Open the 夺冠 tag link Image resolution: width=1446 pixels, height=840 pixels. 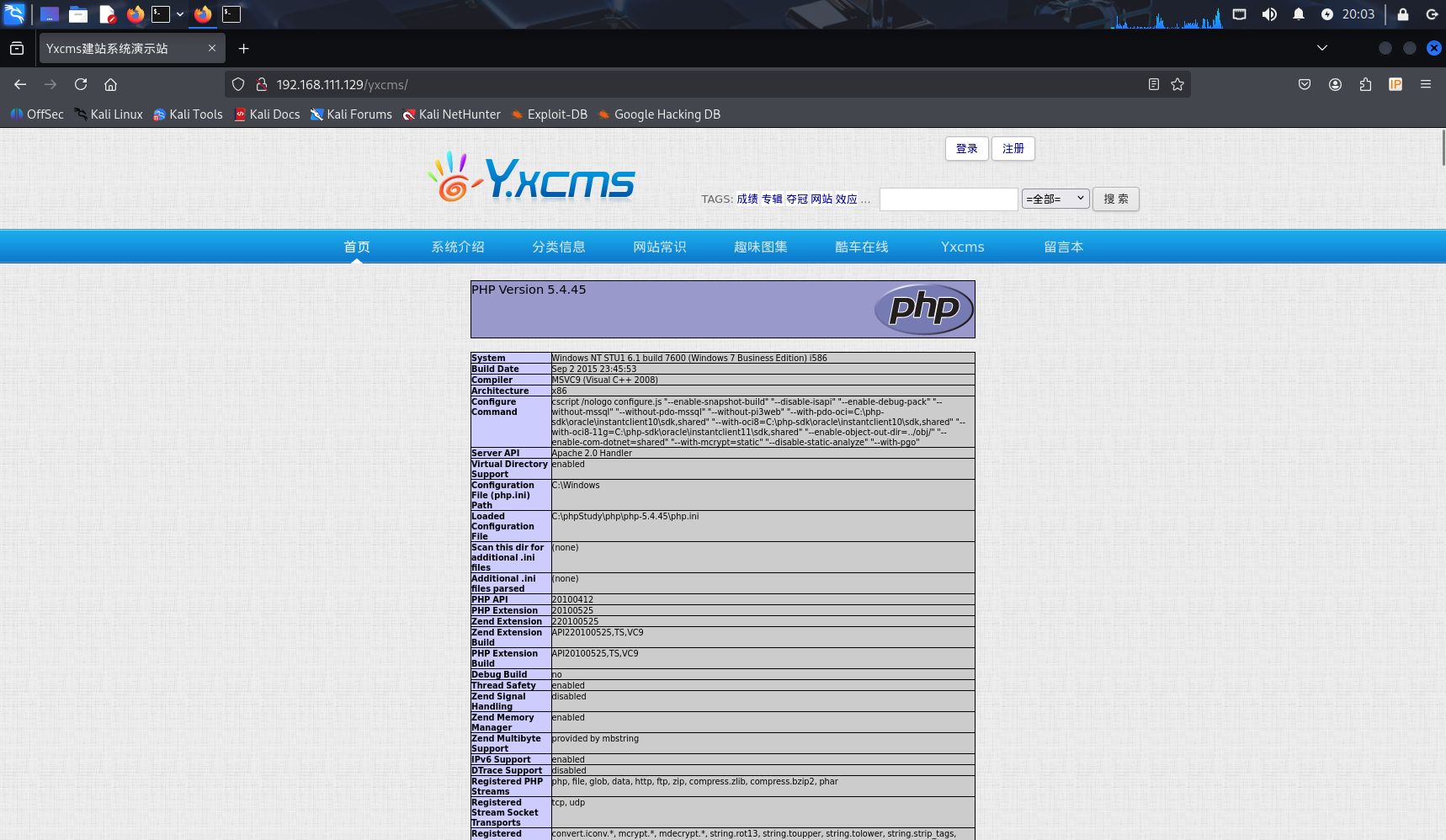point(797,199)
